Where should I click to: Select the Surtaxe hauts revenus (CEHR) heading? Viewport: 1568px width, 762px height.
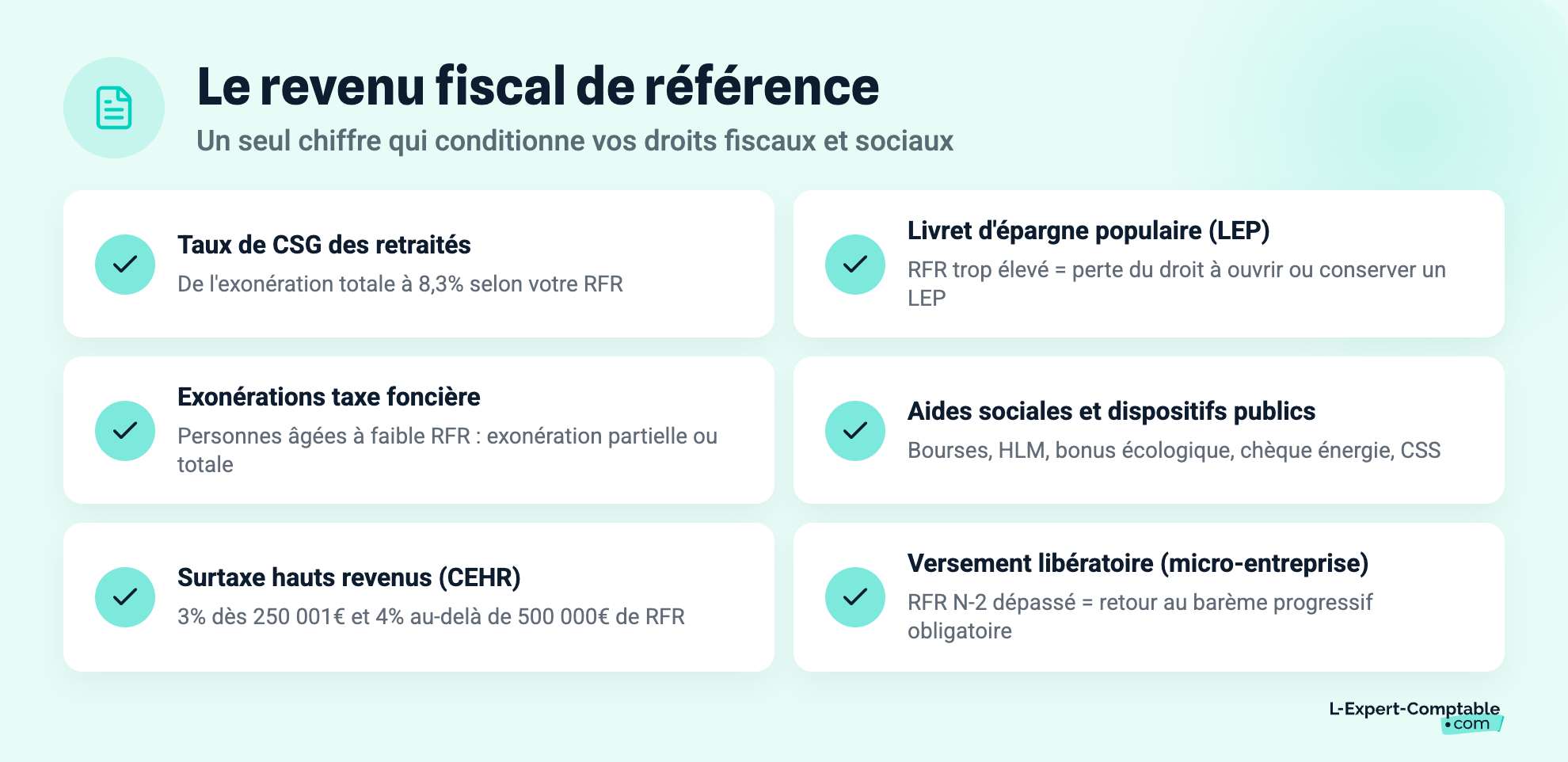[x=349, y=577]
